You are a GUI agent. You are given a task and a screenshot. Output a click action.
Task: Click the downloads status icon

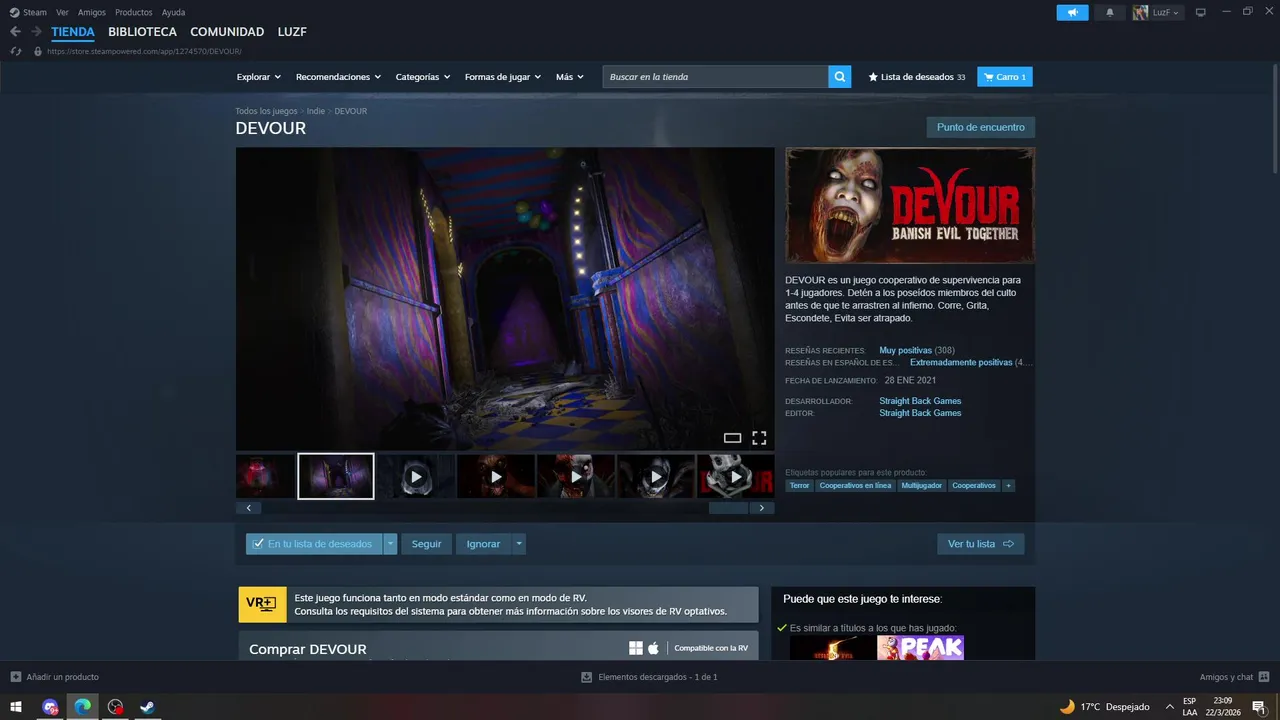coord(587,677)
